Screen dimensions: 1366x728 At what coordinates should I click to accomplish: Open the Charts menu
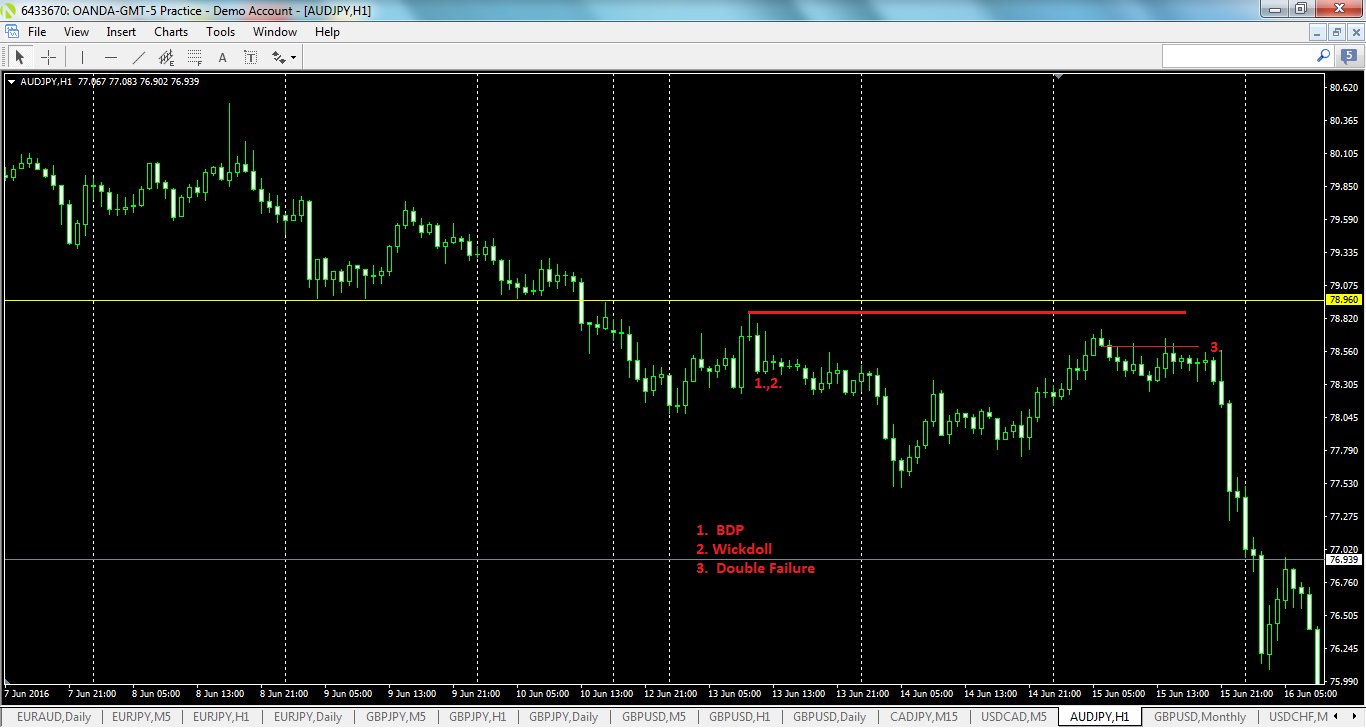coord(170,31)
